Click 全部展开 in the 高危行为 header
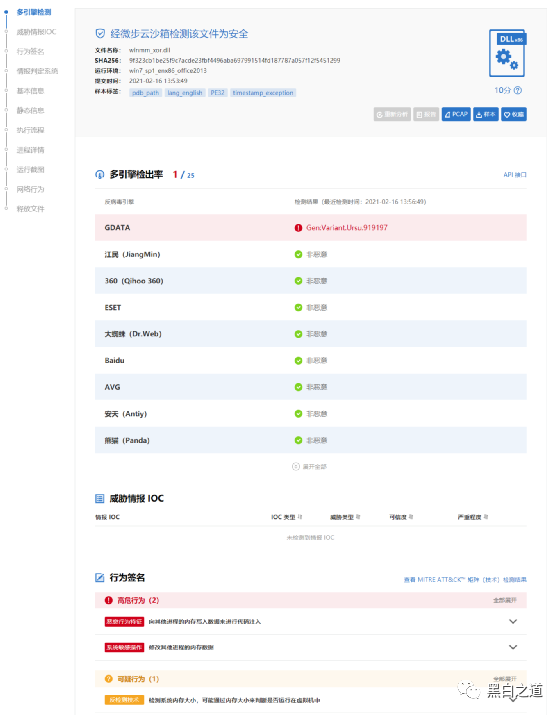The height and width of the screenshot is (715, 560). click(505, 600)
